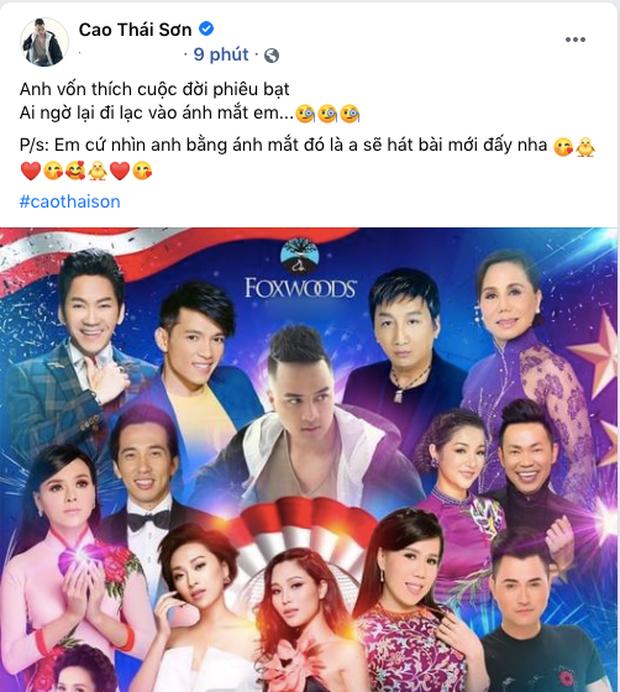Click the chick emoji ending the P/s line
Image resolution: width=620 pixels, height=692 pixels.
[x=585, y=147]
